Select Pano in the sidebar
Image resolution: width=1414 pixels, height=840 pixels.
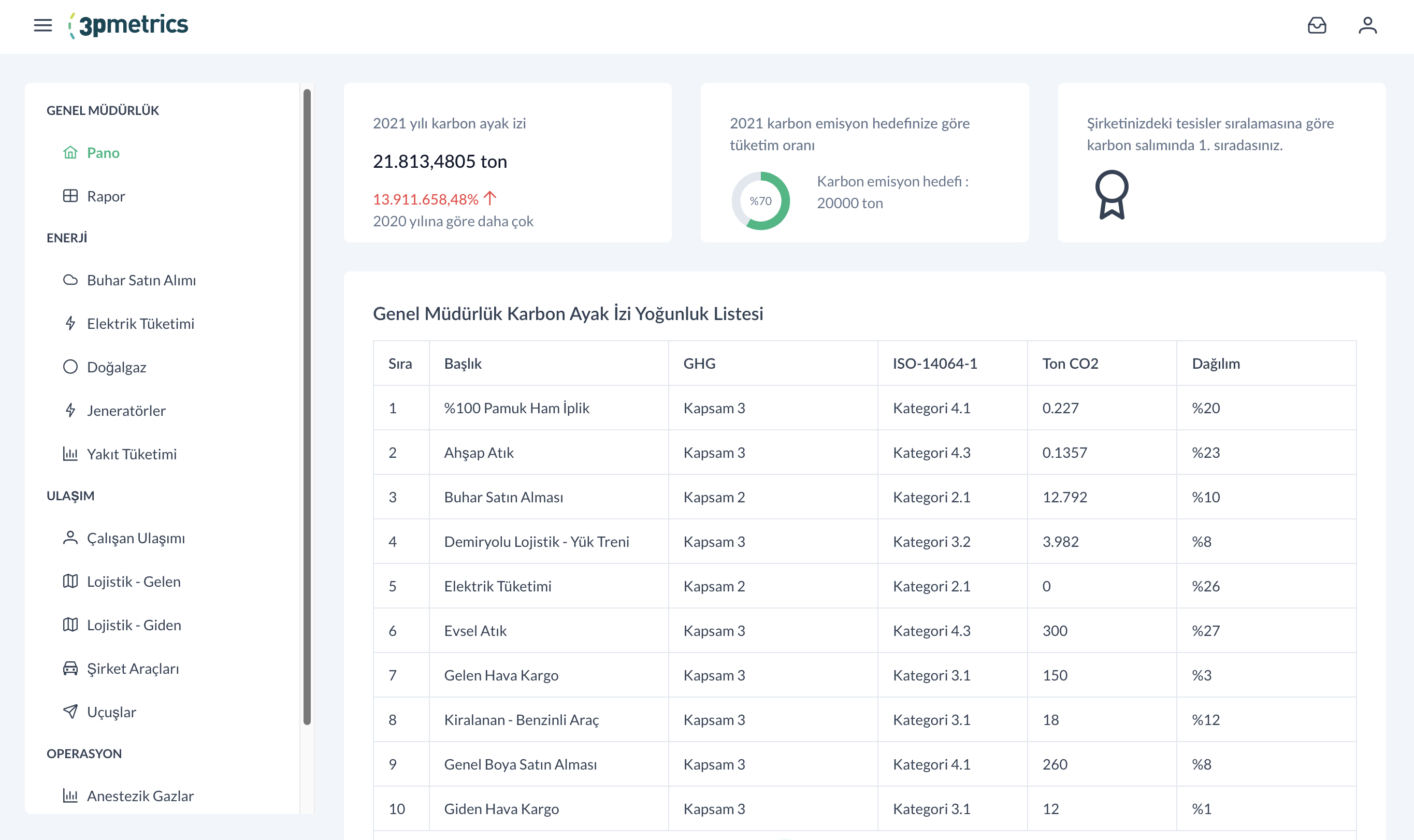click(x=103, y=153)
